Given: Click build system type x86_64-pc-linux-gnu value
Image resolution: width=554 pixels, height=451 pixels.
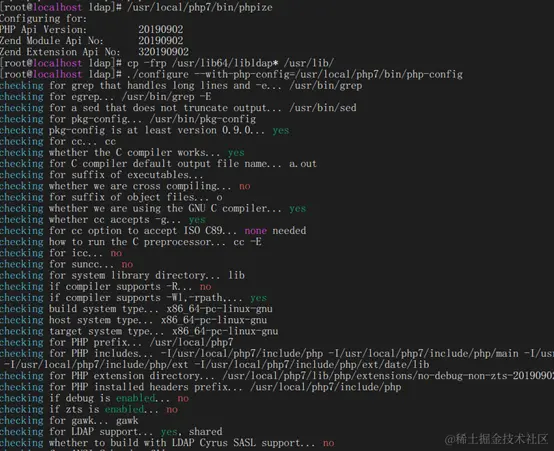Looking at the screenshot, I should pos(220,309).
